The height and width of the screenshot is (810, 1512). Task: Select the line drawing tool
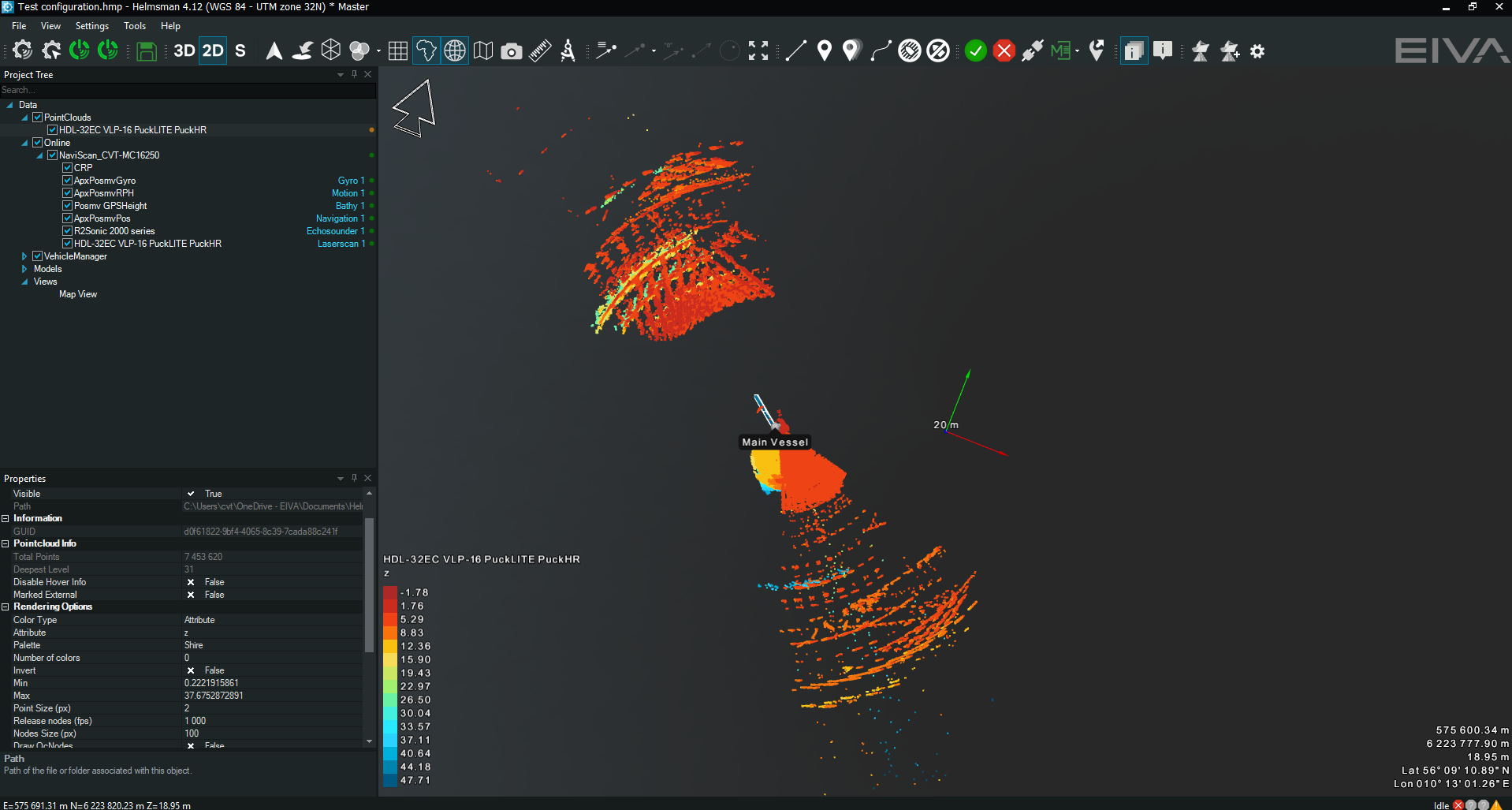(x=796, y=51)
